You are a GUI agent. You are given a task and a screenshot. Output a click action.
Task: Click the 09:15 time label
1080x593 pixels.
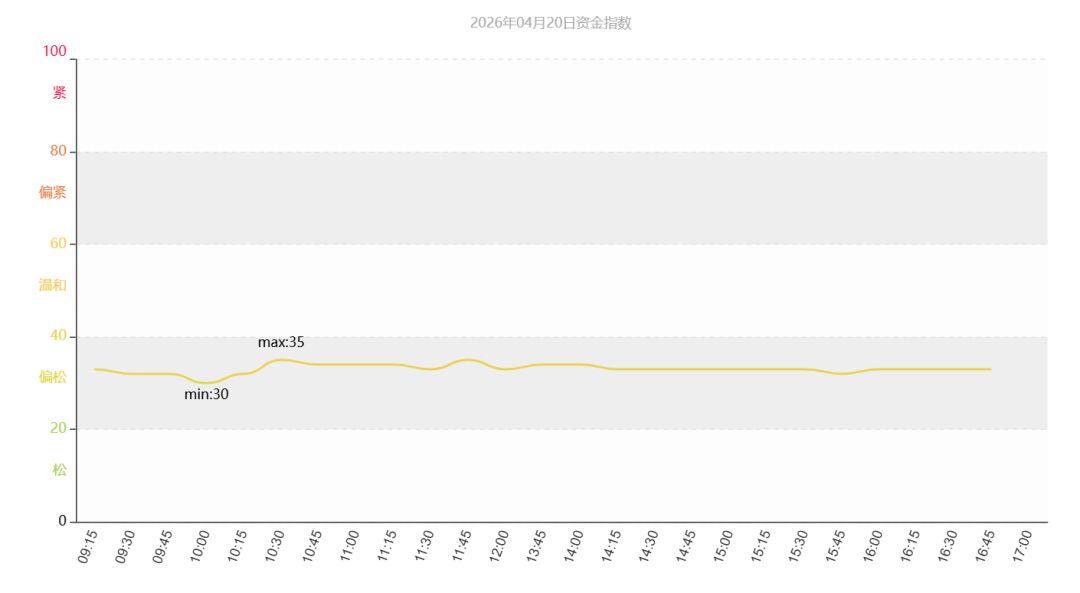tap(88, 547)
